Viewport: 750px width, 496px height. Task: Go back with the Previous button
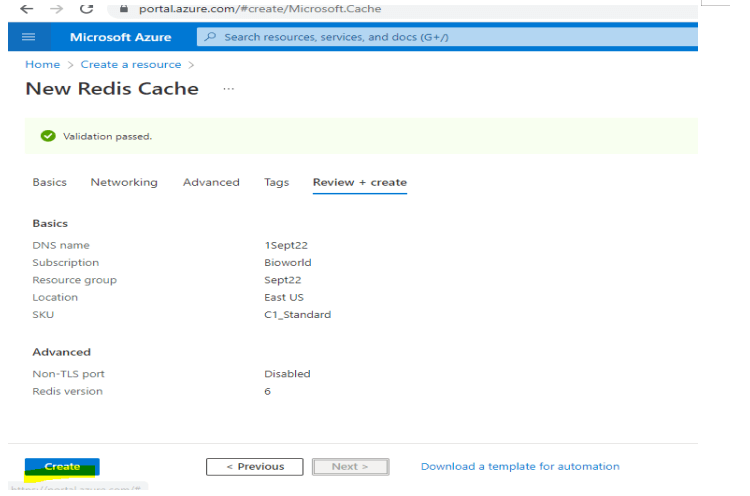click(254, 467)
